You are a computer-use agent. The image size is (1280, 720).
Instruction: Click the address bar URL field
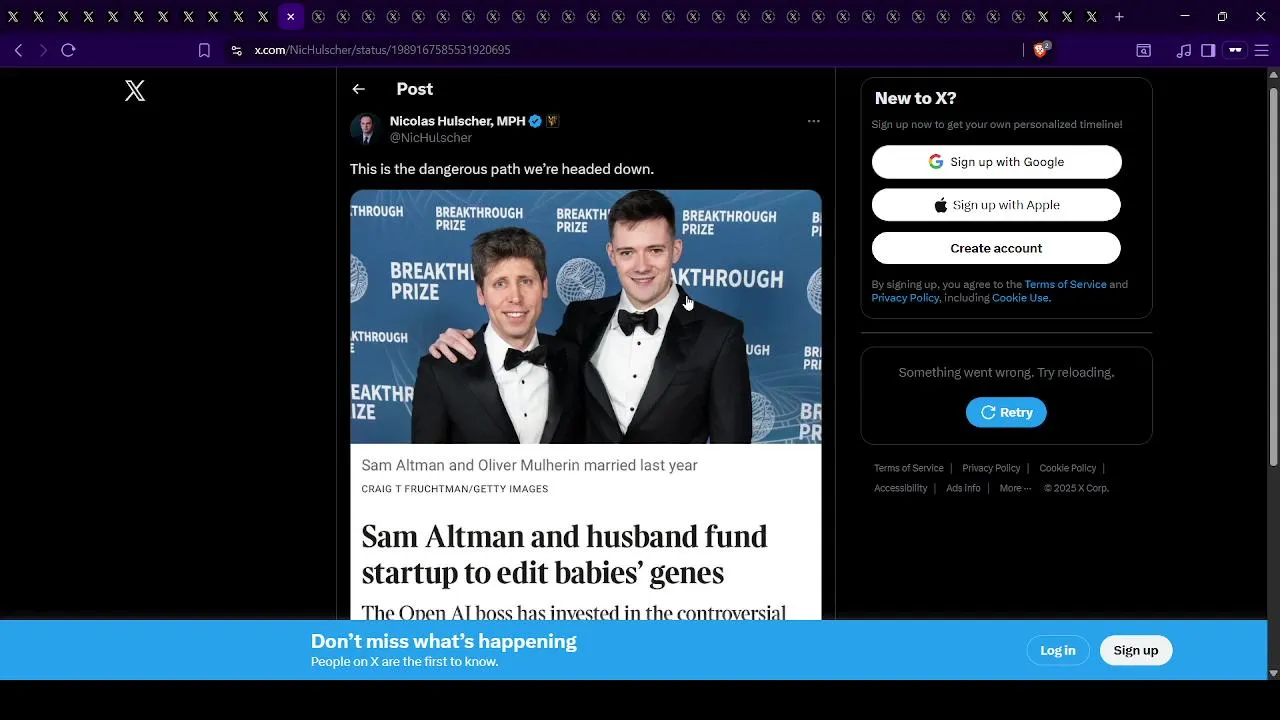(x=630, y=50)
